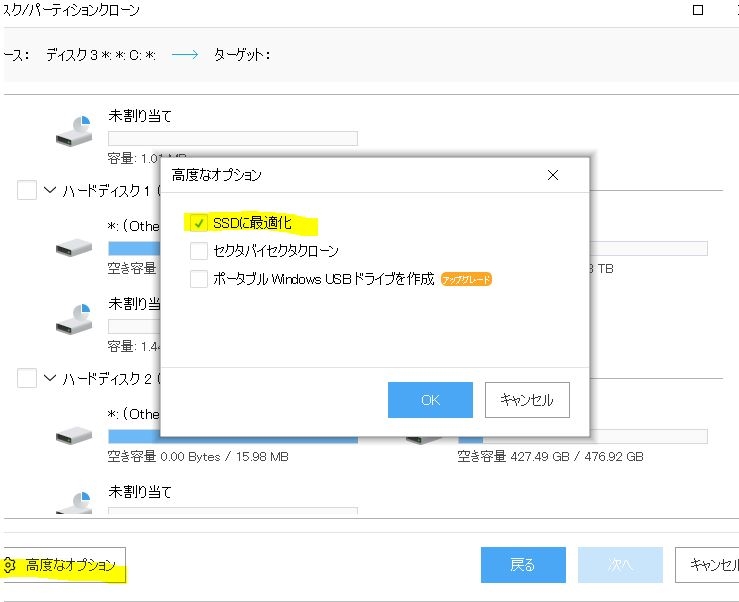Screen dimensions: 739x602
Task: Select the ハードディスク 2 checkbox
Action: 27,378
